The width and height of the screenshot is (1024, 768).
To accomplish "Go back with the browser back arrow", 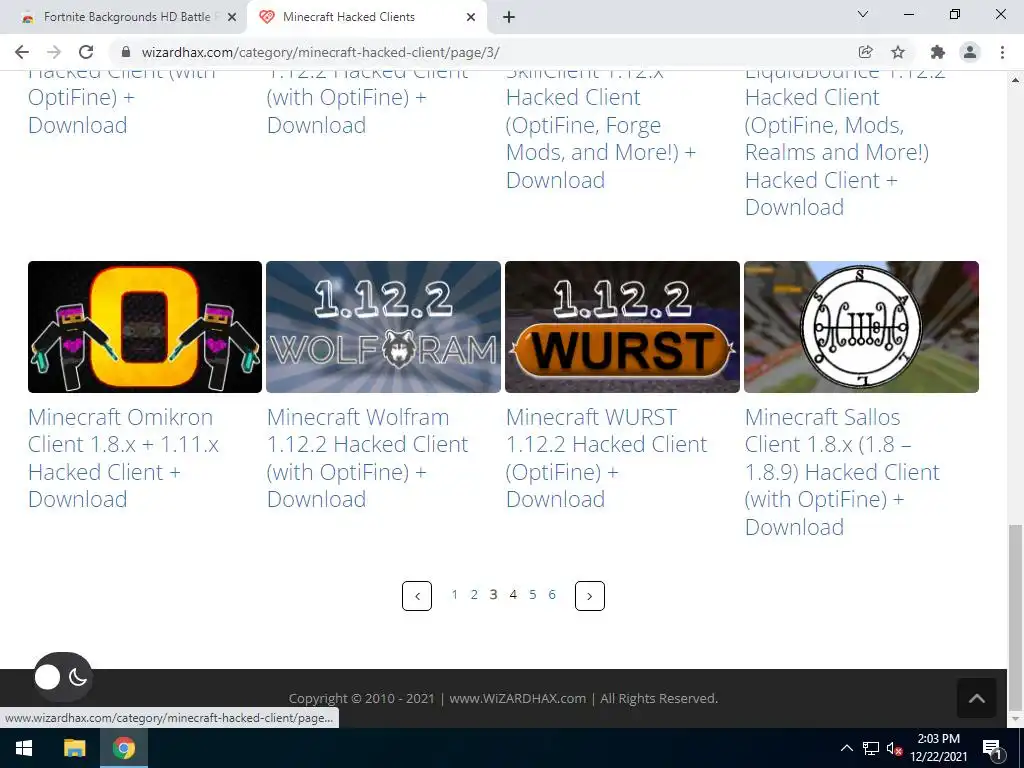I will point(22,52).
